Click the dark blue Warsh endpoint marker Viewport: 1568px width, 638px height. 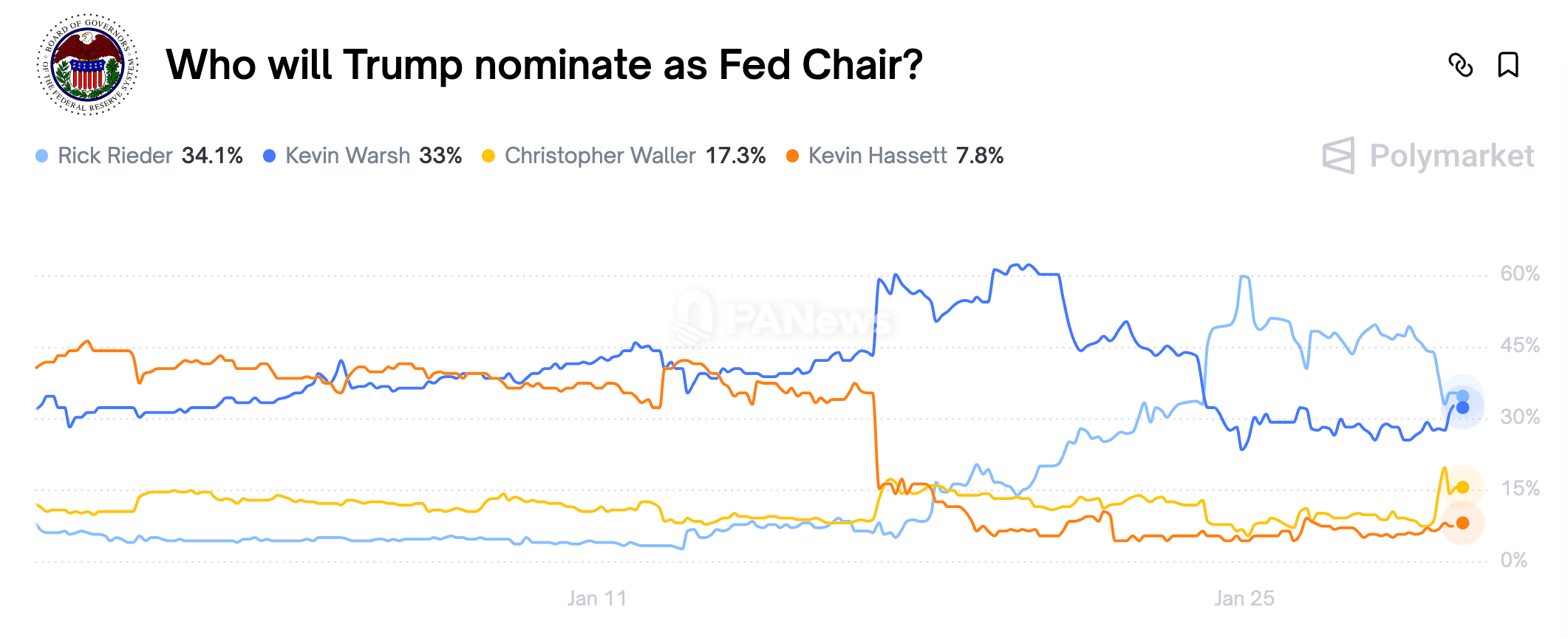click(x=1462, y=408)
